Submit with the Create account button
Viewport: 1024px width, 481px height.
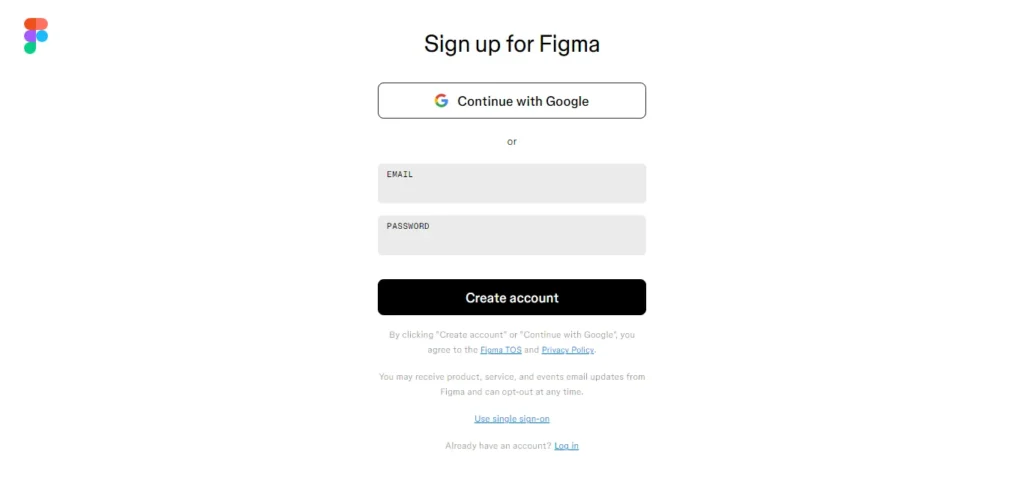[511, 298]
